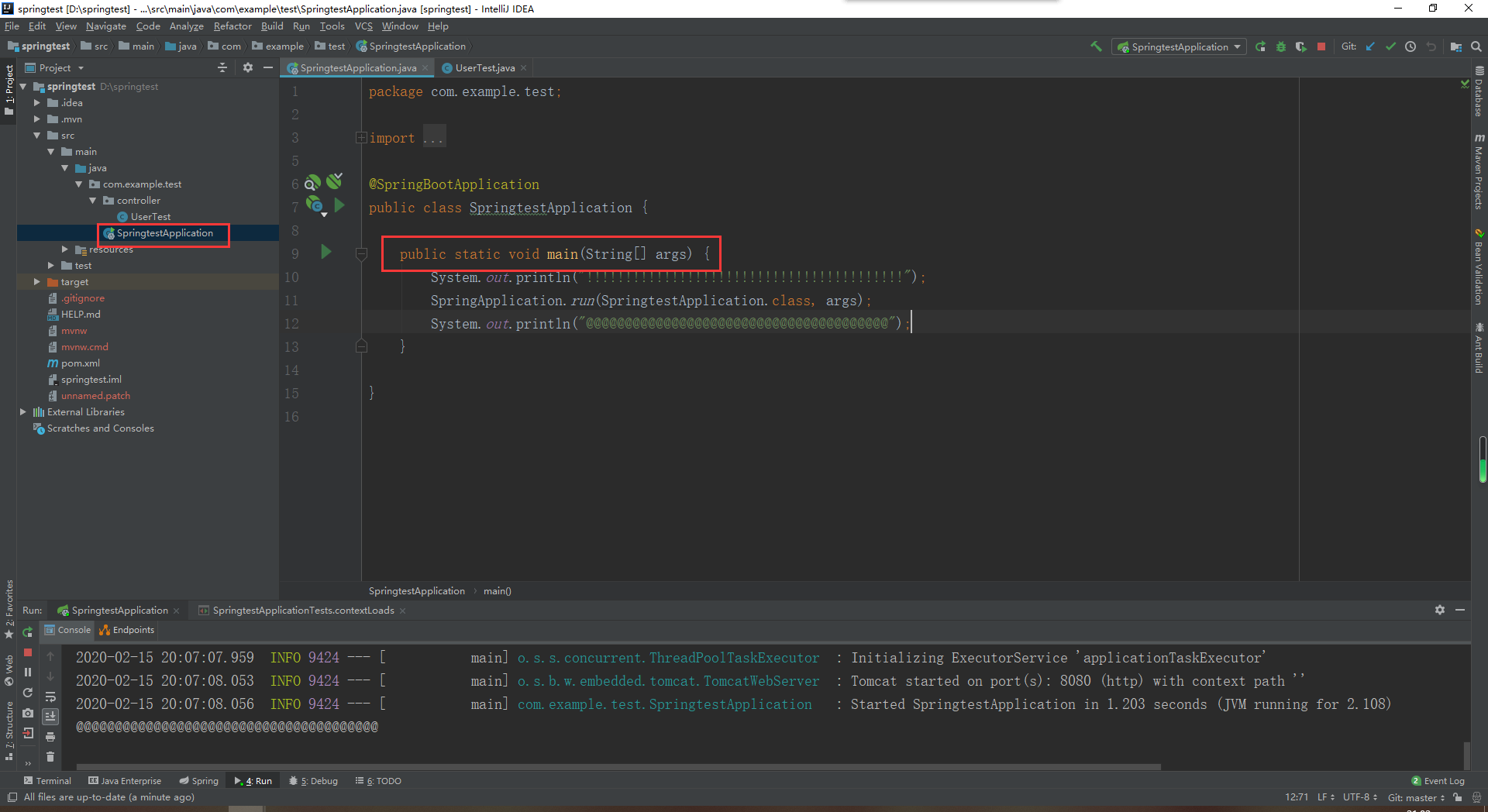Toggle the Ant Build side panel
1488x812 pixels.
(1479, 348)
